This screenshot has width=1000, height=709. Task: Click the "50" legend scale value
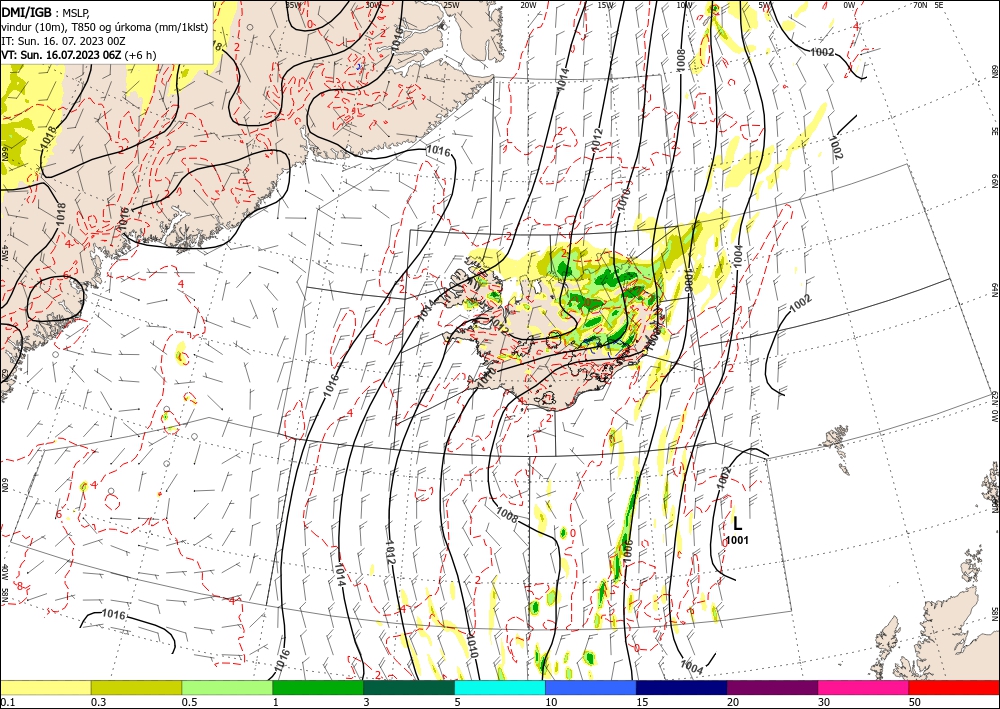point(915,702)
